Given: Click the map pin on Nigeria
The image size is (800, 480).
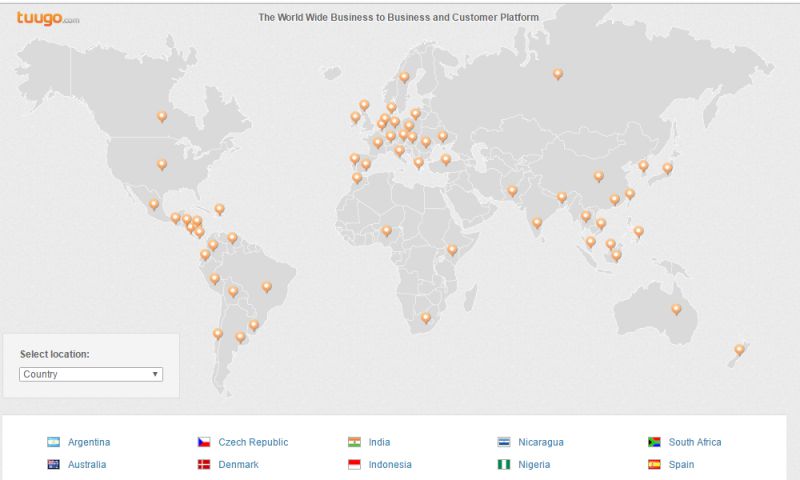Looking at the screenshot, I should pyautogui.click(x=387, y=231).
